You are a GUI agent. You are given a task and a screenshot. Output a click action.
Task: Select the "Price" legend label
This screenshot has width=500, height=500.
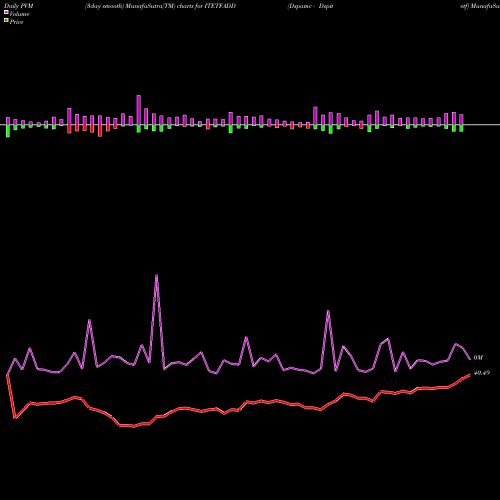[16, 22]
